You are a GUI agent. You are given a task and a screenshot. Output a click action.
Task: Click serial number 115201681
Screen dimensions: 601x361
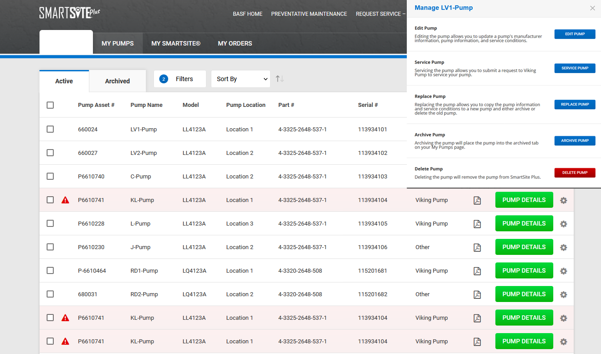(373, 271)
